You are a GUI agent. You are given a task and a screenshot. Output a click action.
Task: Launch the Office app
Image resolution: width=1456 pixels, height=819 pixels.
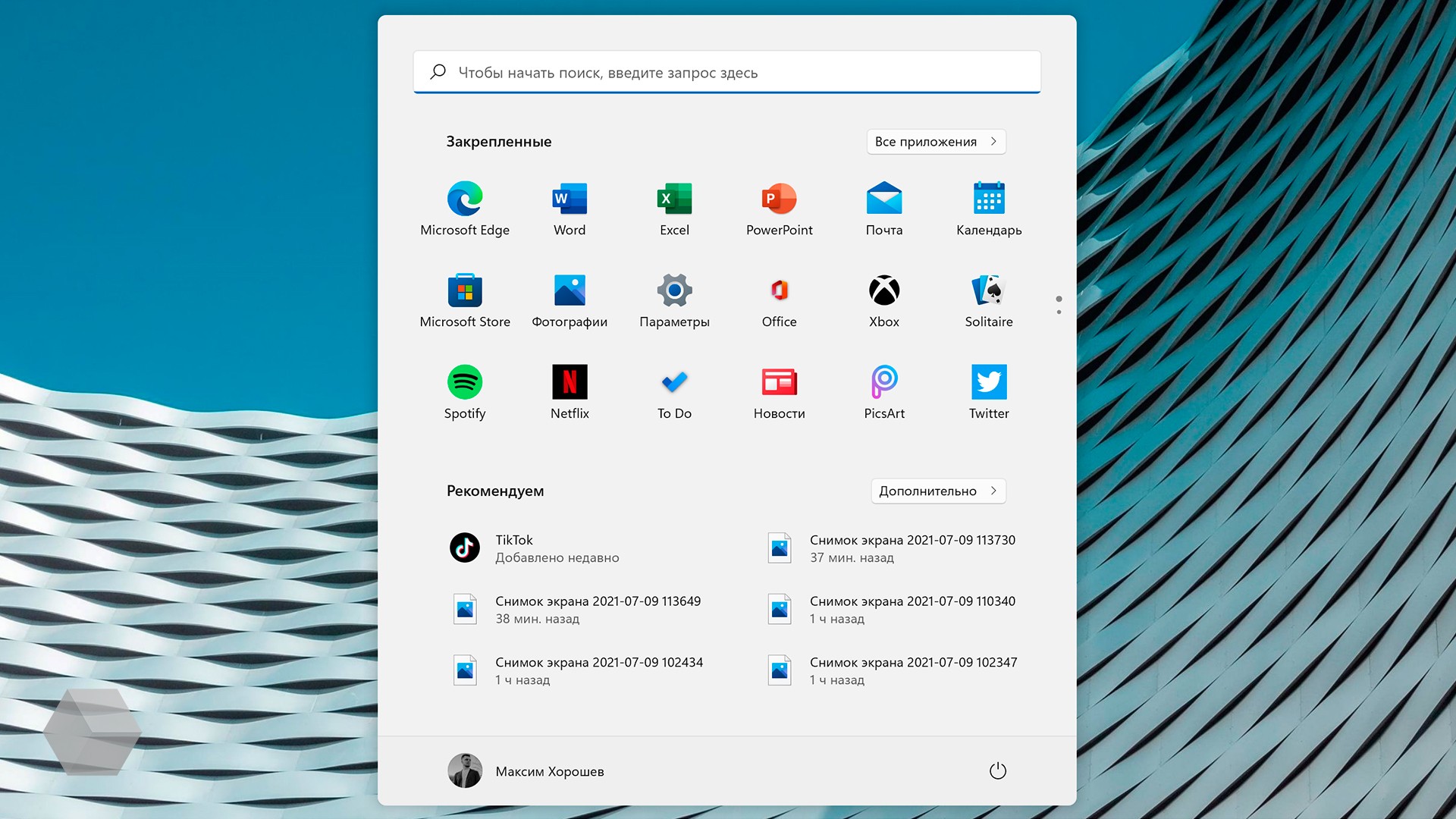pyautogui.click(x=779, y=301)
